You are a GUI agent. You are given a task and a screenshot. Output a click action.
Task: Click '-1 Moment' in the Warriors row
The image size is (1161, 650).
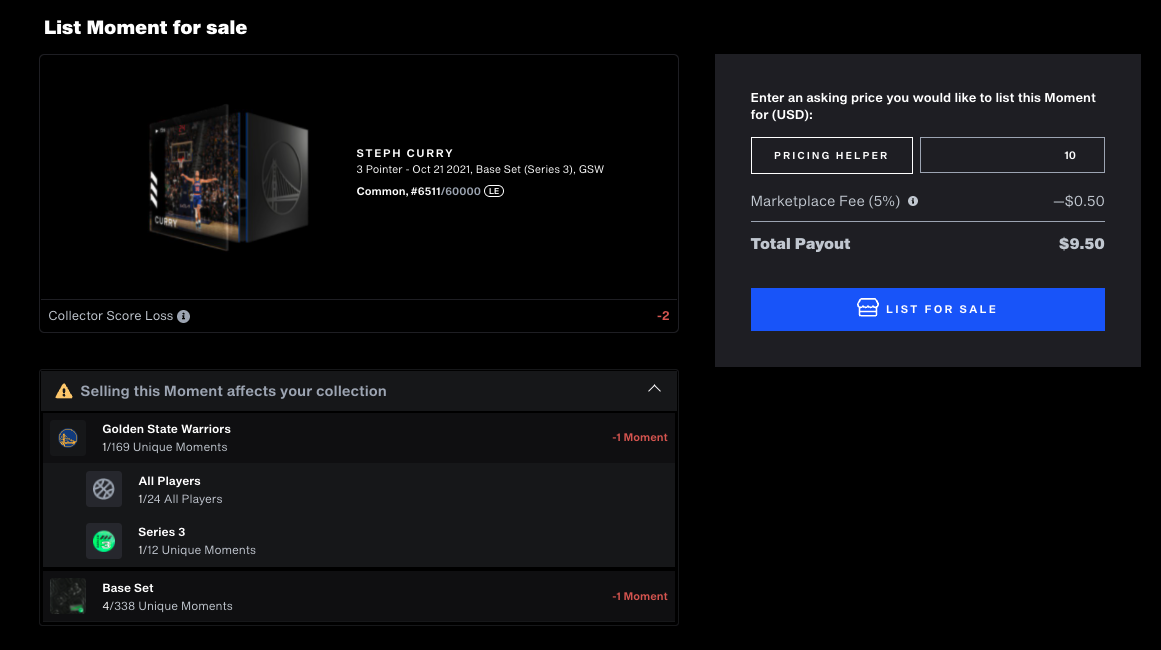pos(640,438)
